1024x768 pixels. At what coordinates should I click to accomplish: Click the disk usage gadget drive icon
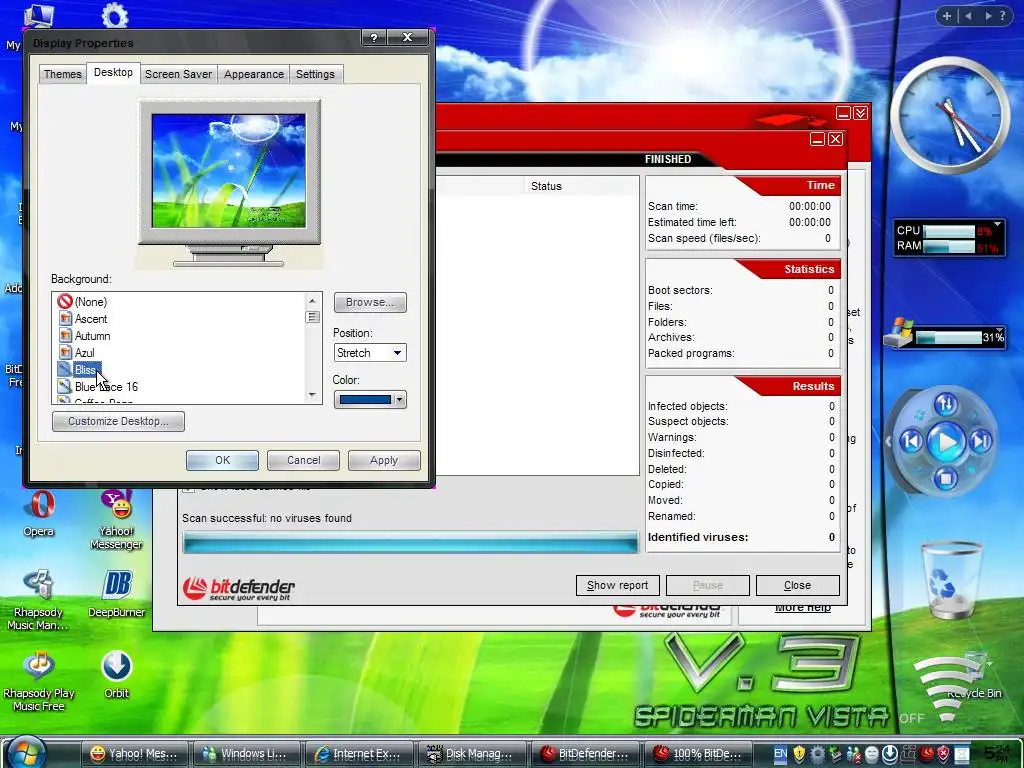click(x=899, y=333)
